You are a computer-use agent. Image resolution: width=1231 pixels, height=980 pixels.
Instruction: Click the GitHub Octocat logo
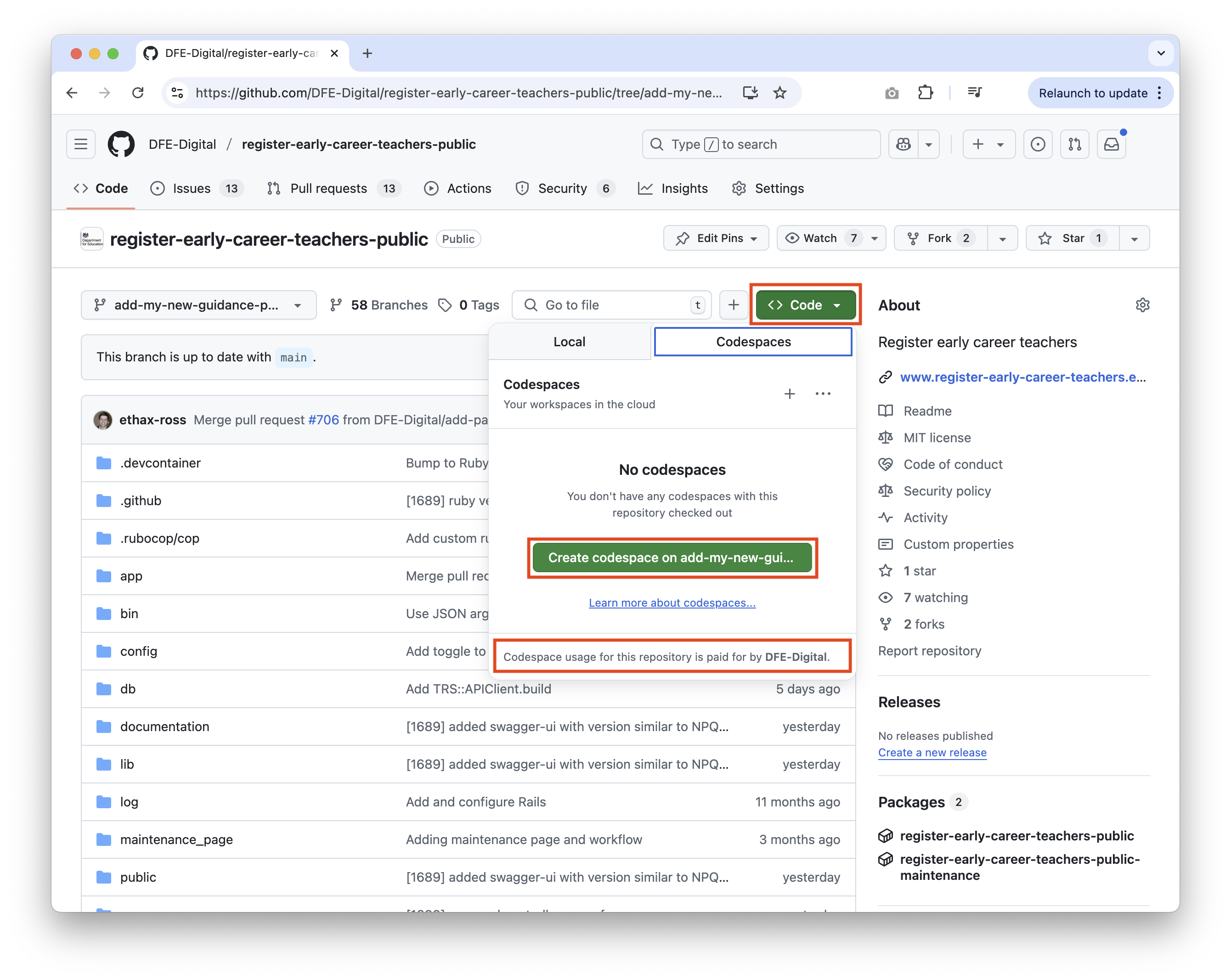[x=121, y=144]
